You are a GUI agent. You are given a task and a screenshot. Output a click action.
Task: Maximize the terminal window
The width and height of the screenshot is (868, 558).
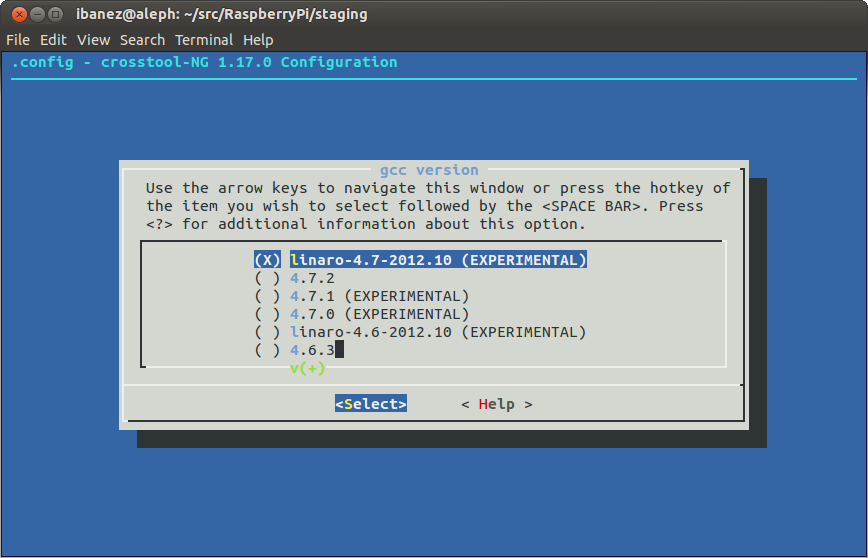pyautogui.click(x=55, y=14)
